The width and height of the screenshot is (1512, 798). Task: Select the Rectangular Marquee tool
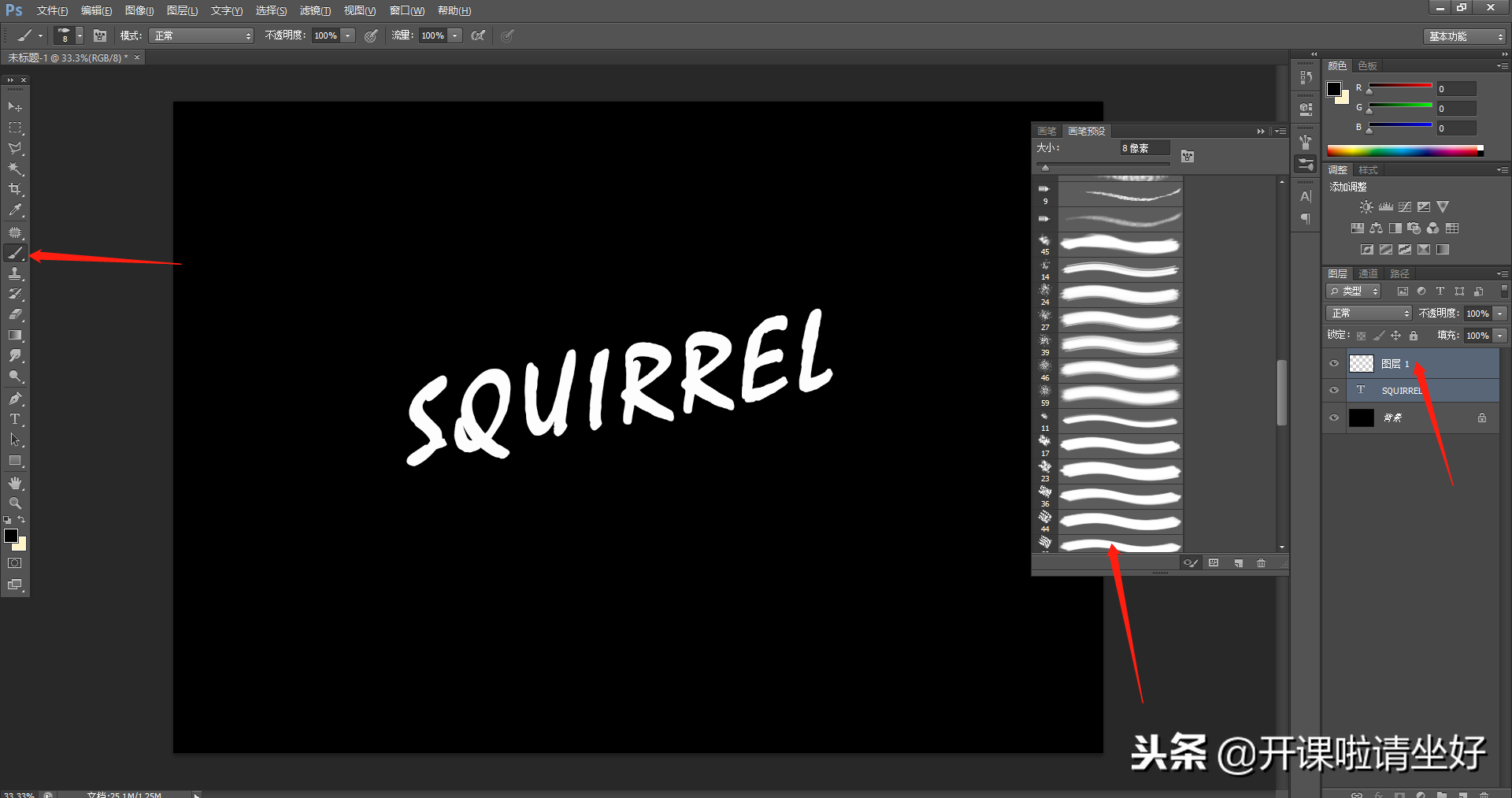click(x=15, y=128)
